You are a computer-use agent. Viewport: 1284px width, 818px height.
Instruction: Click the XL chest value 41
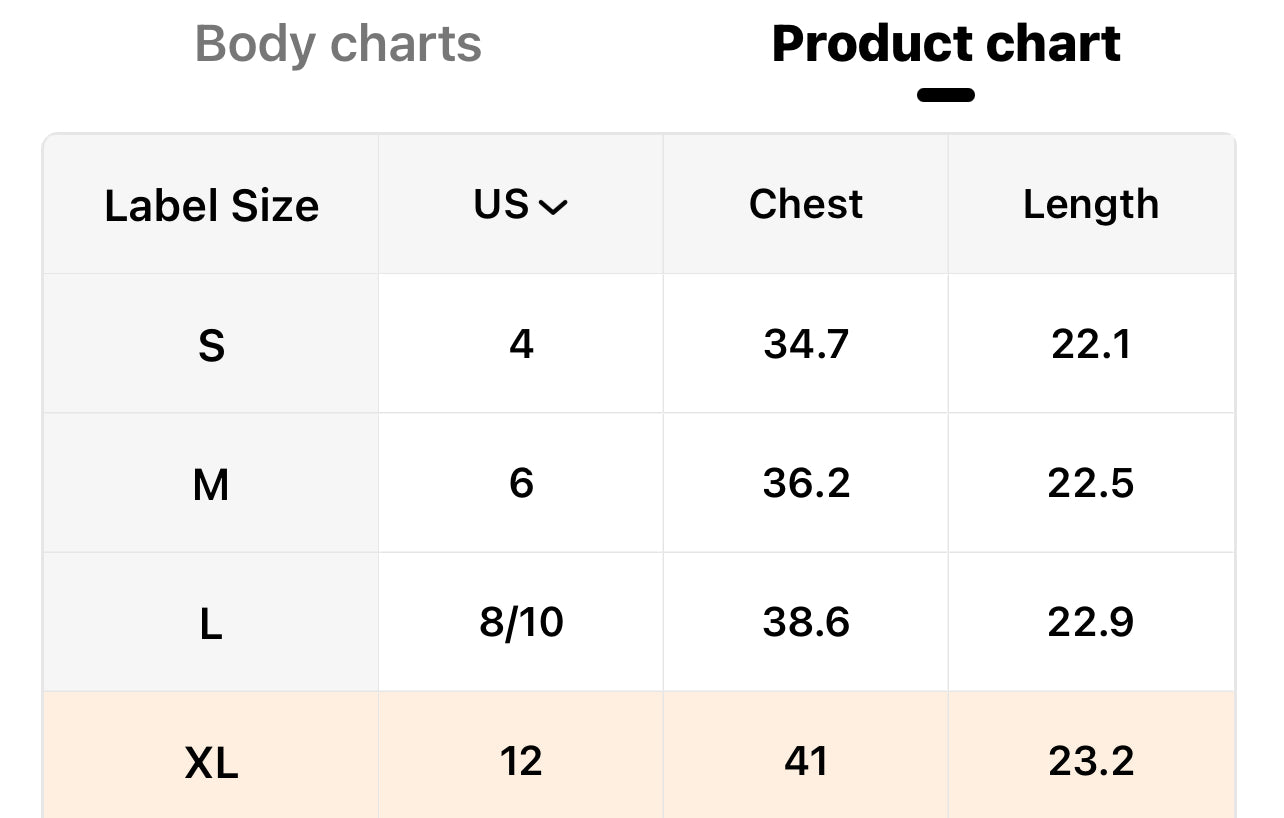805,762
